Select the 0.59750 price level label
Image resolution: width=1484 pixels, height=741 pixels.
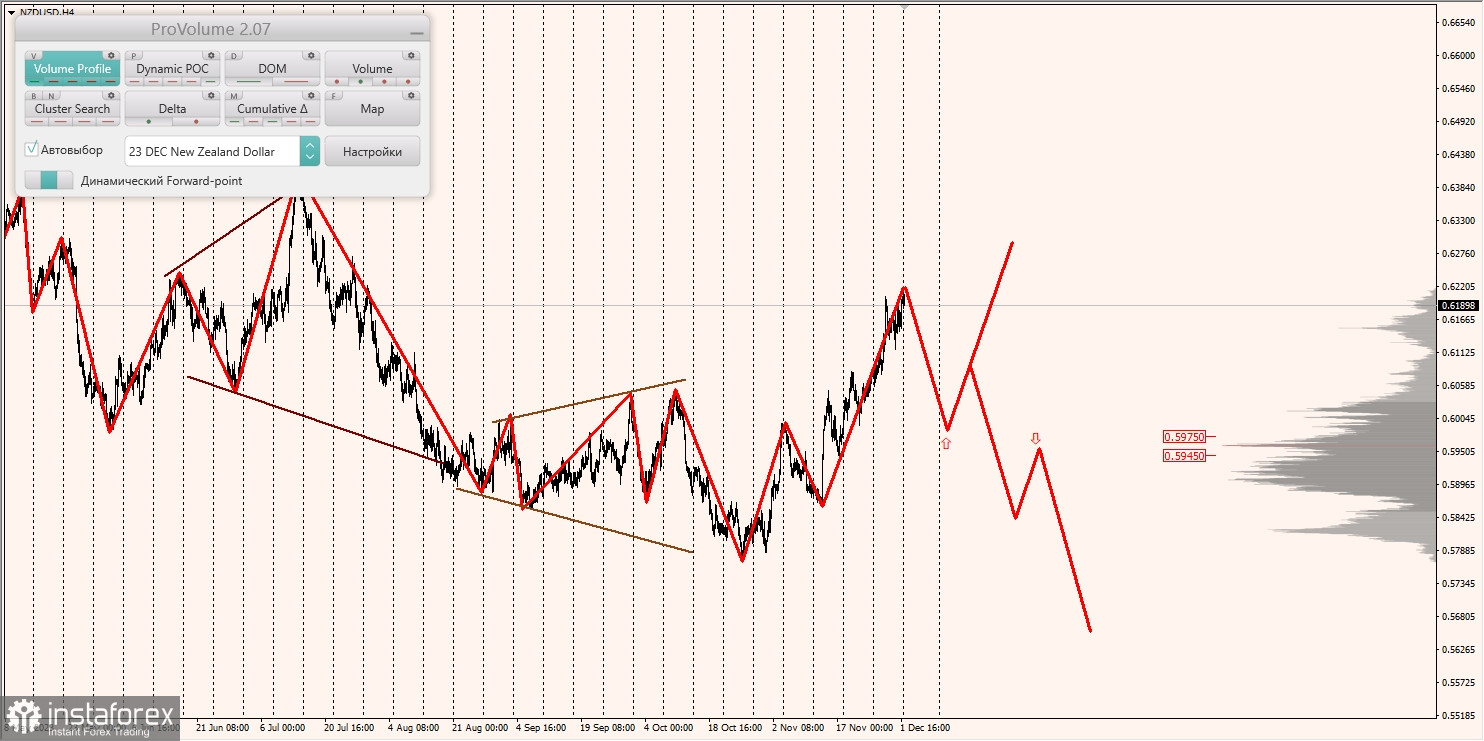tap(1185, 437)
